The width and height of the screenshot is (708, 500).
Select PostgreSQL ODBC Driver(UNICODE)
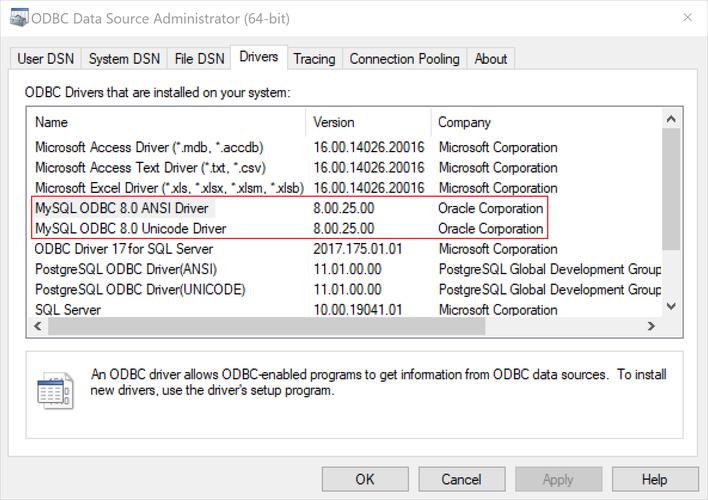140,290
